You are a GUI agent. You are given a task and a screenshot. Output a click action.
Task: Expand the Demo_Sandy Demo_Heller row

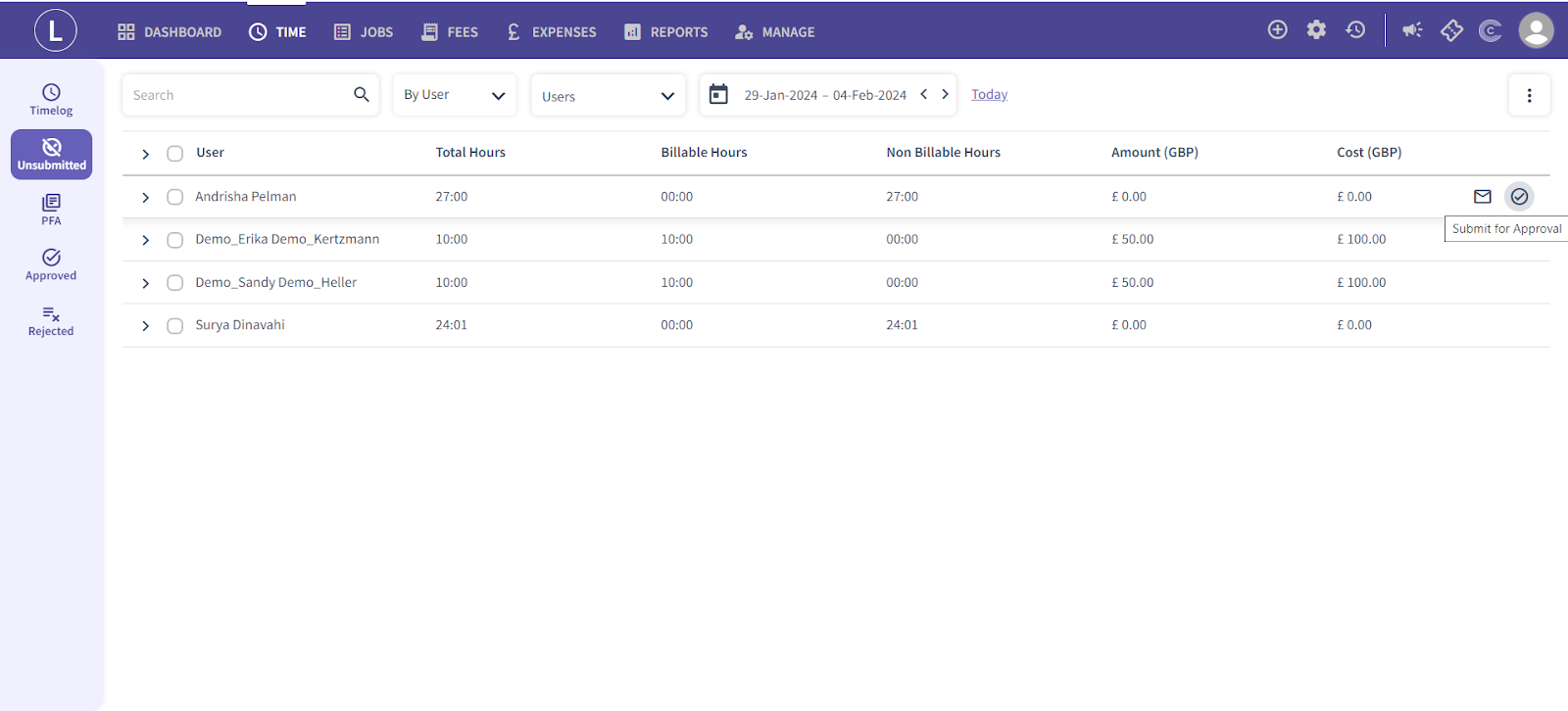(x=145, y=283)
